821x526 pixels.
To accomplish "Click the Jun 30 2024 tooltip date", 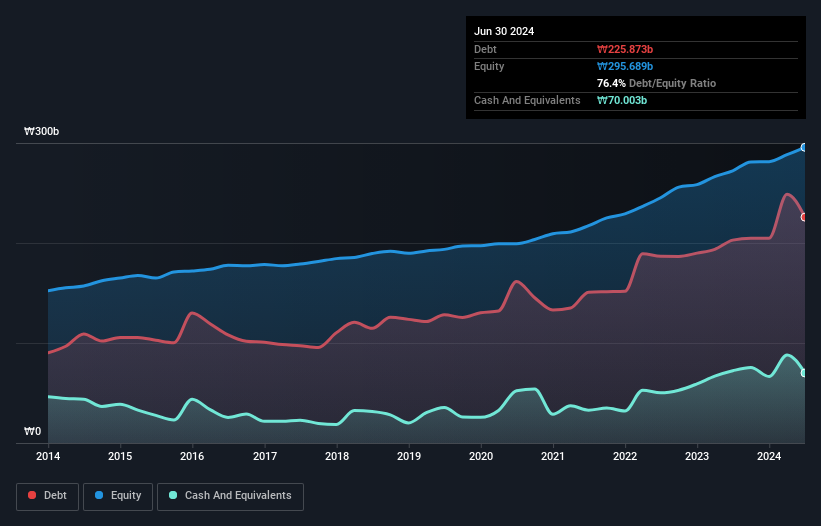I will pyautogui.click(x=504, y=31).
